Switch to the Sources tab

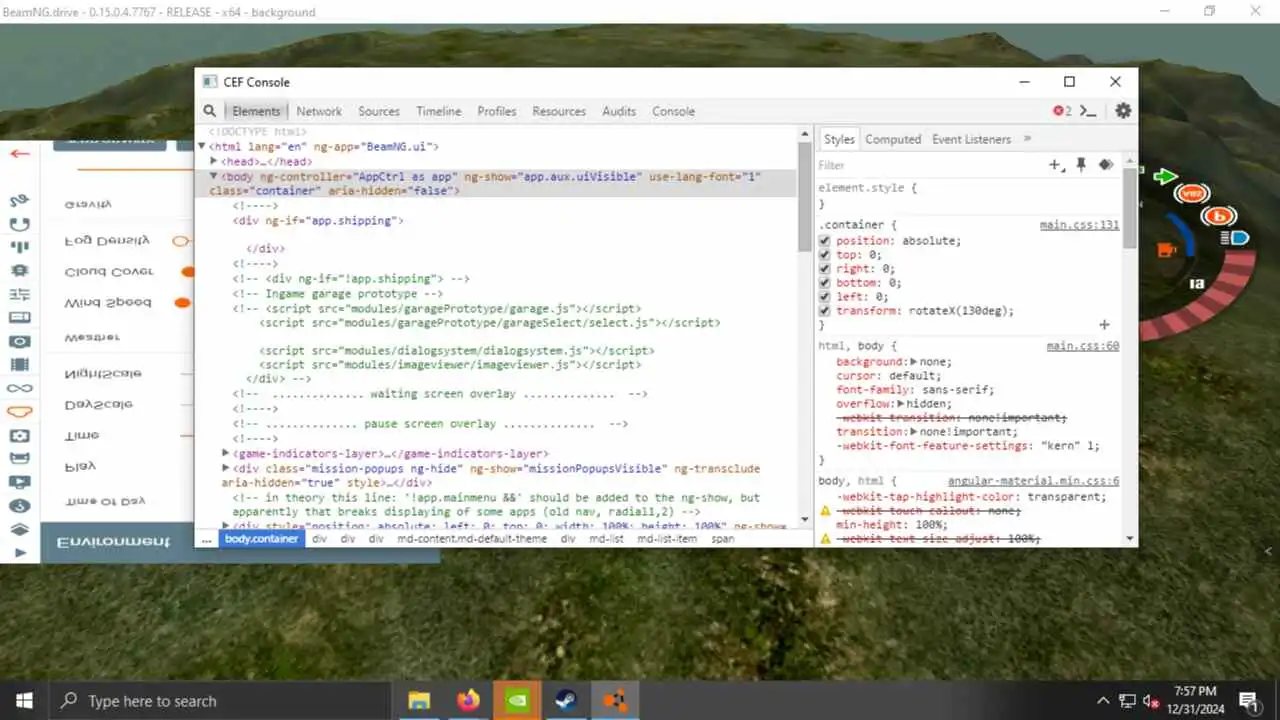point(379,111)
